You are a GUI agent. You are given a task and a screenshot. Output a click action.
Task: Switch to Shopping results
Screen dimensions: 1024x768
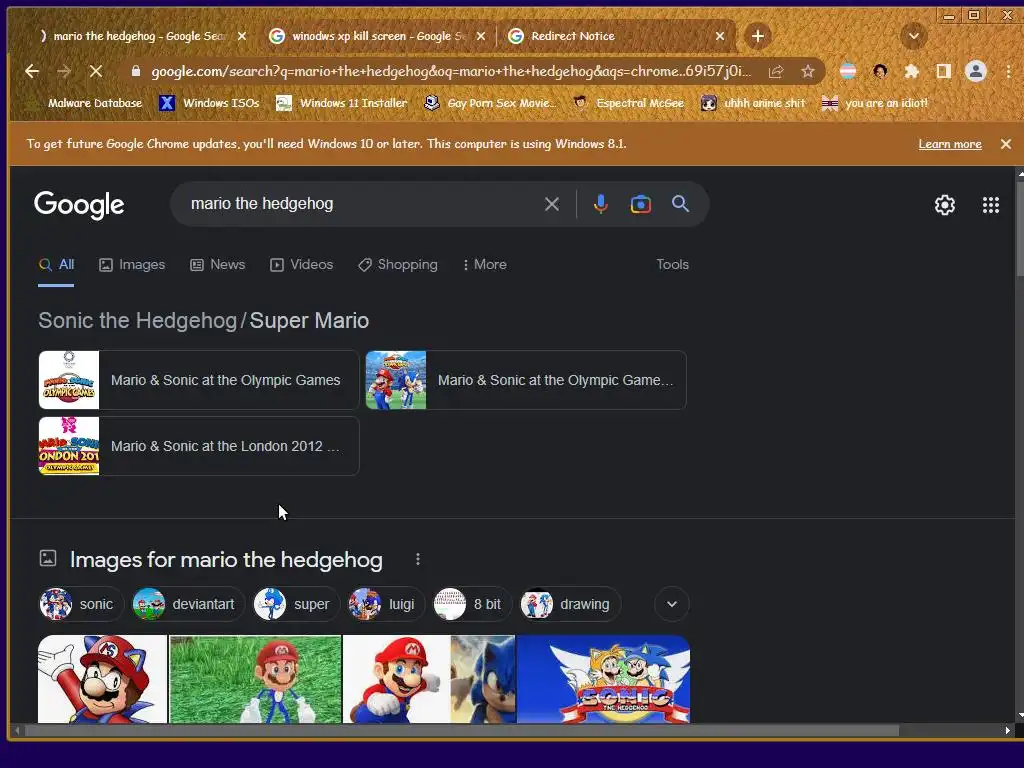(x=398, y=264)
